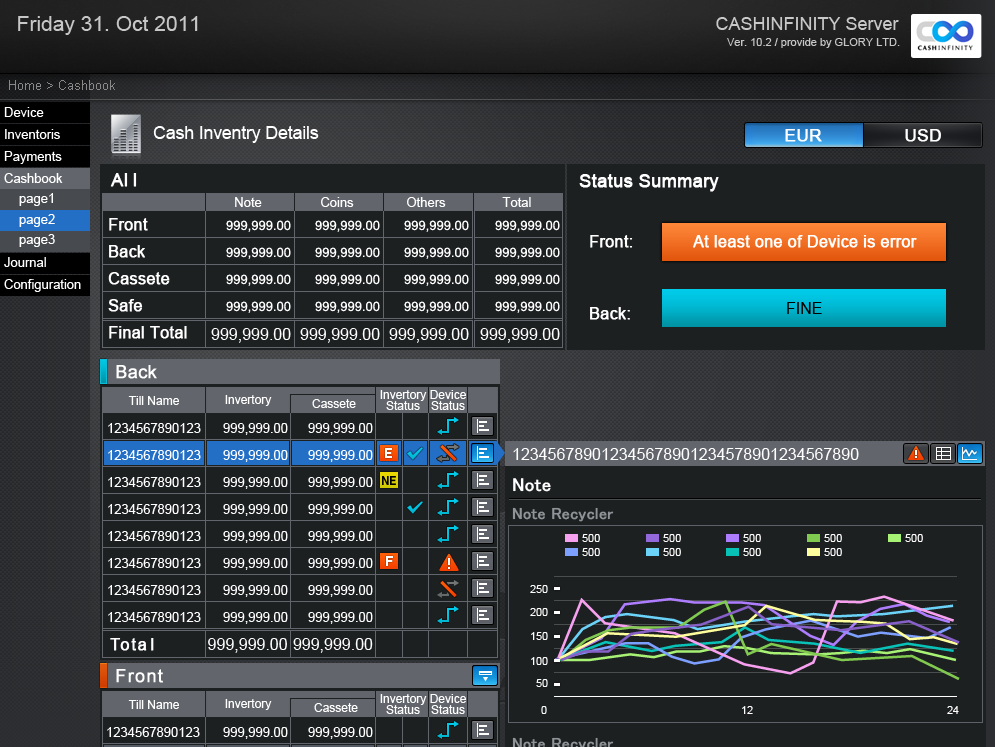
Task: Click the 'At least one of Device is error' button
Action: pos(804,242)
